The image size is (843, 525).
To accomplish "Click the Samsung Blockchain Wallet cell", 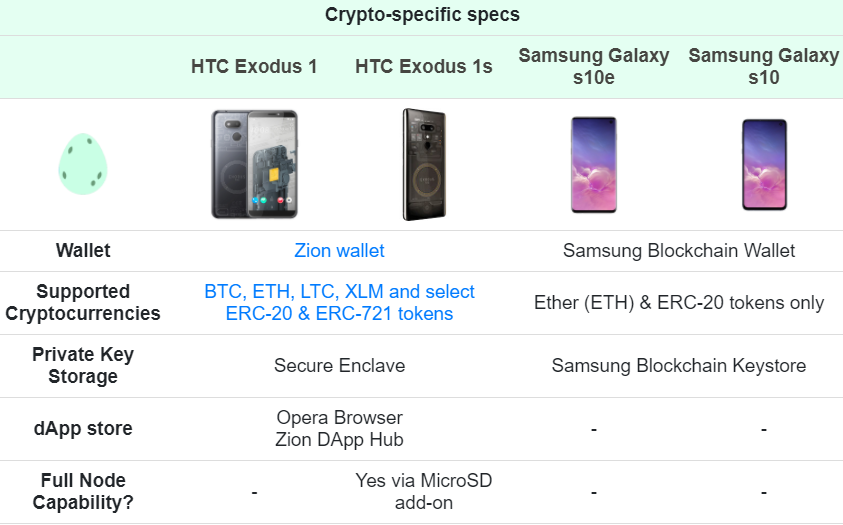I will (678, 250).
